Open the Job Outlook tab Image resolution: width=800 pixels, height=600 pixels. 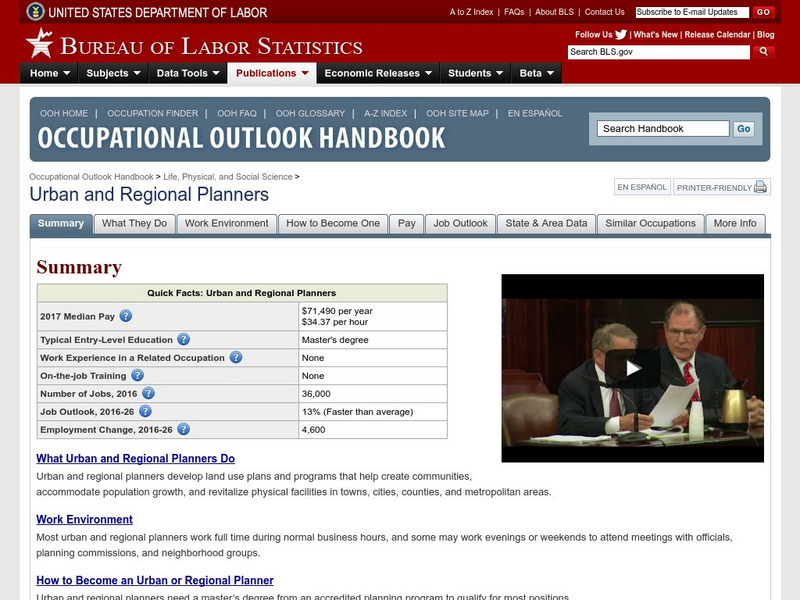(461, 223)
